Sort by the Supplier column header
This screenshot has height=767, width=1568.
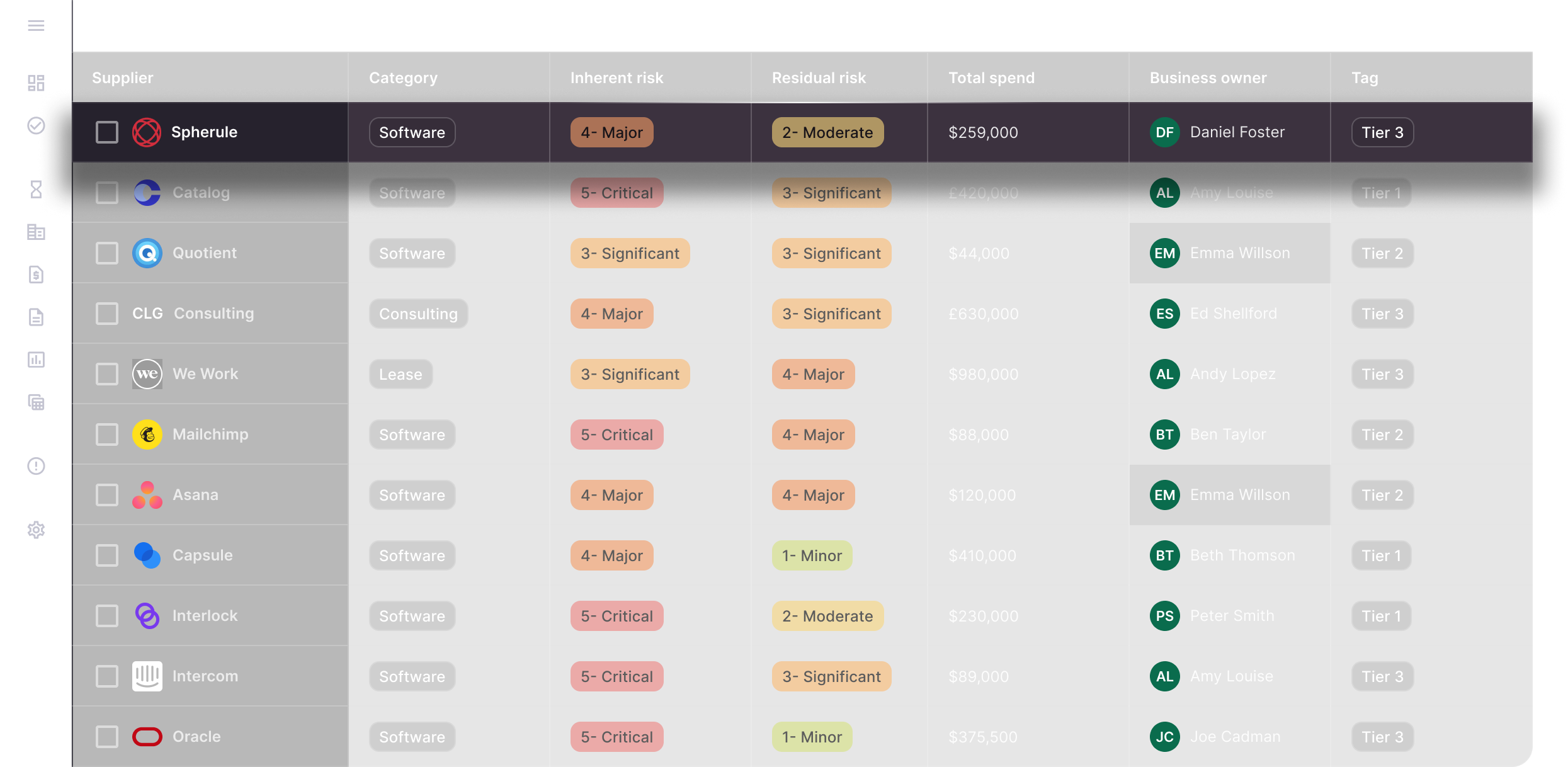tap(123, 78)
